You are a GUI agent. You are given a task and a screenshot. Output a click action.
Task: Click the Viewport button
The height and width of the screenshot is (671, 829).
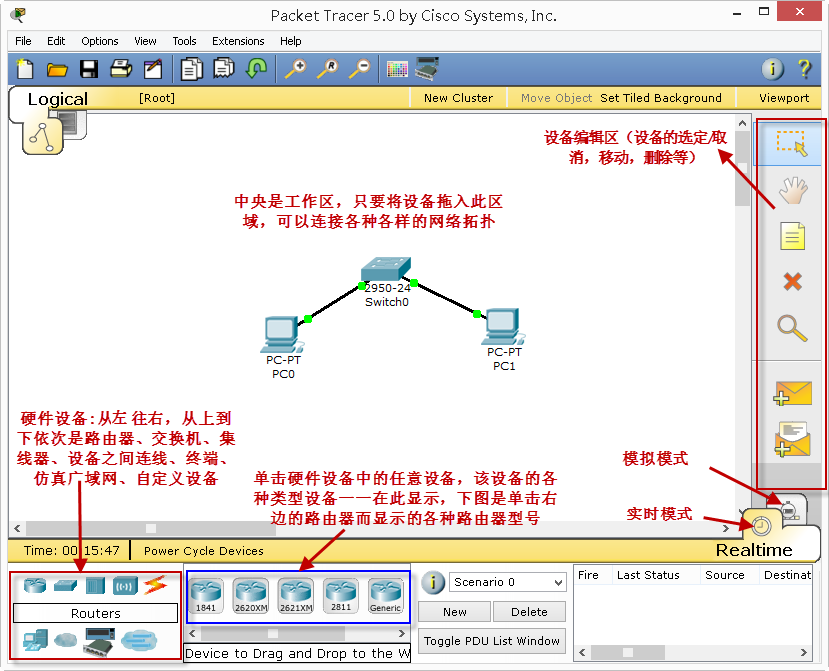click(x=784, y=98)
